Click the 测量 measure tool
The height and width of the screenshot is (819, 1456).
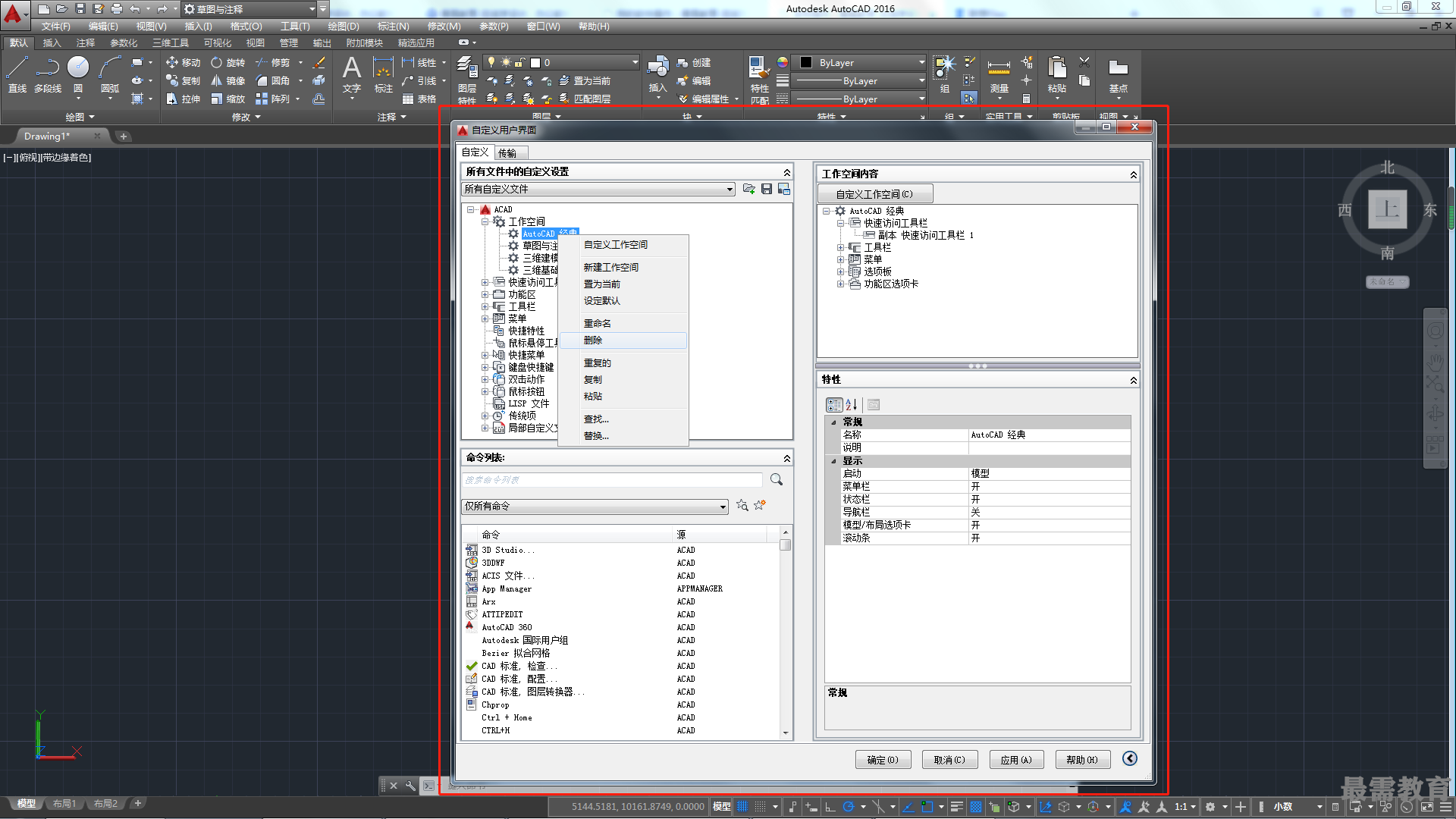click(999, 74)
